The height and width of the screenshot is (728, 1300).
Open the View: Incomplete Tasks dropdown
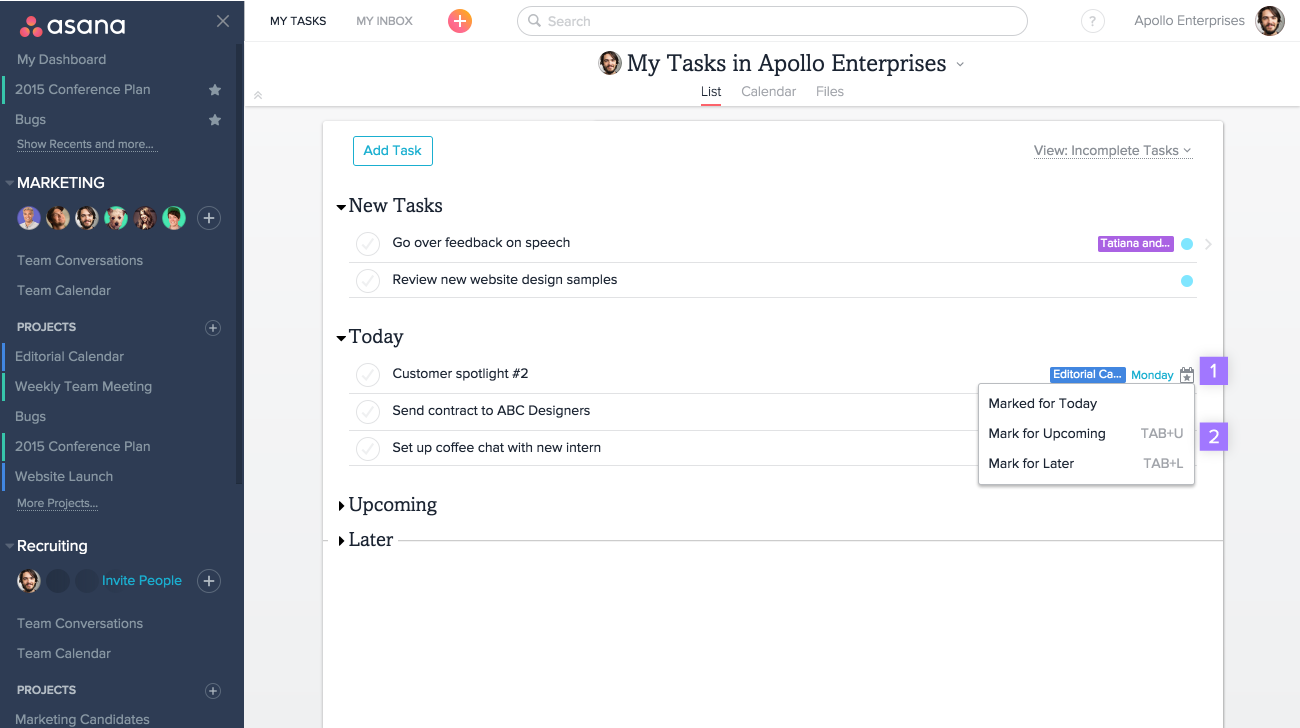[x=1113, y=151]
